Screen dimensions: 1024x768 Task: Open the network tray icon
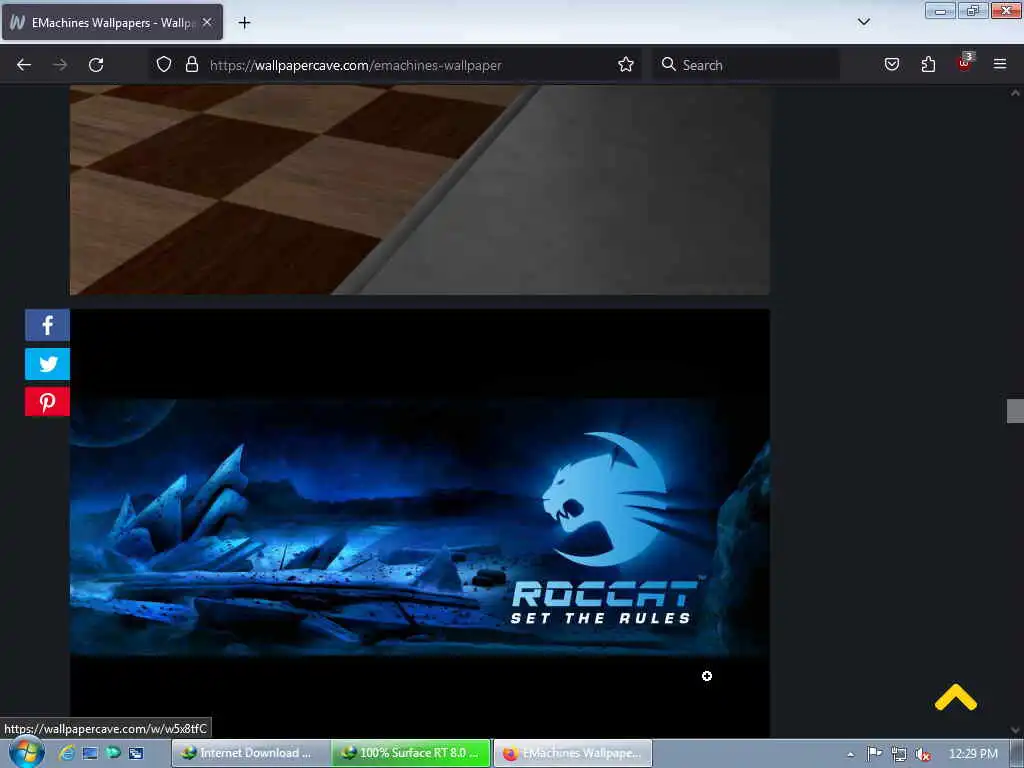pos(899,754)
